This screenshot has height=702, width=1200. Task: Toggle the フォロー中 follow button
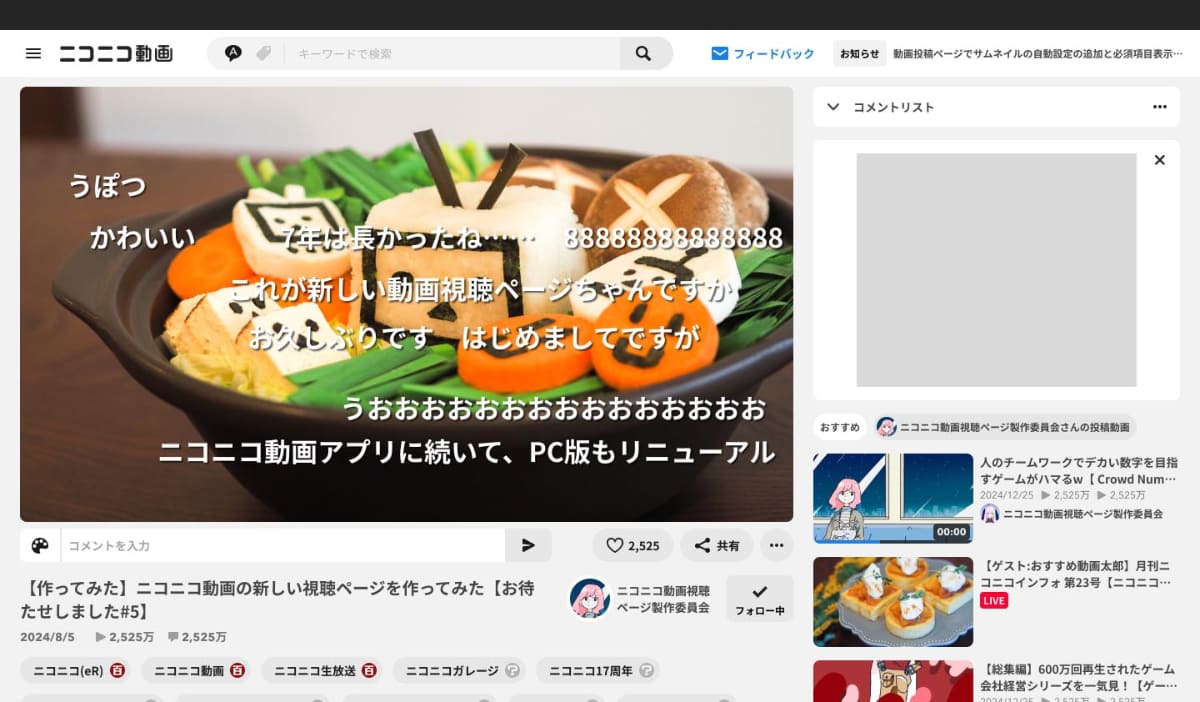760,599
